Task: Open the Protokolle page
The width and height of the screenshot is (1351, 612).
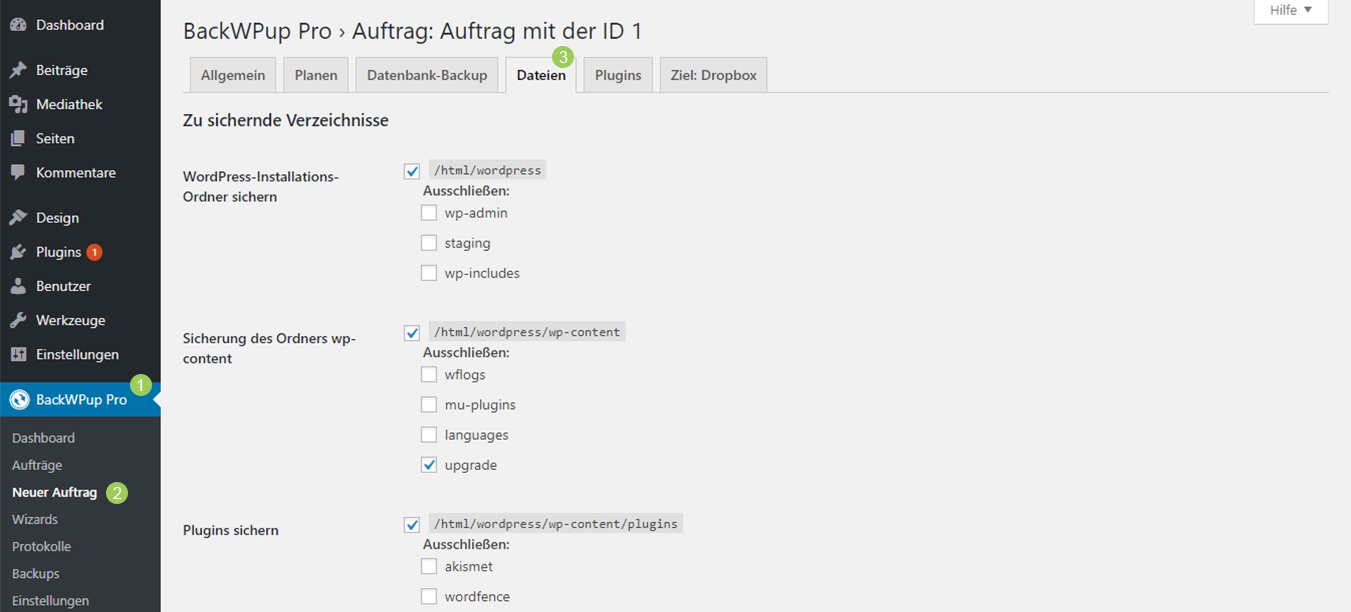Action: 41,546
